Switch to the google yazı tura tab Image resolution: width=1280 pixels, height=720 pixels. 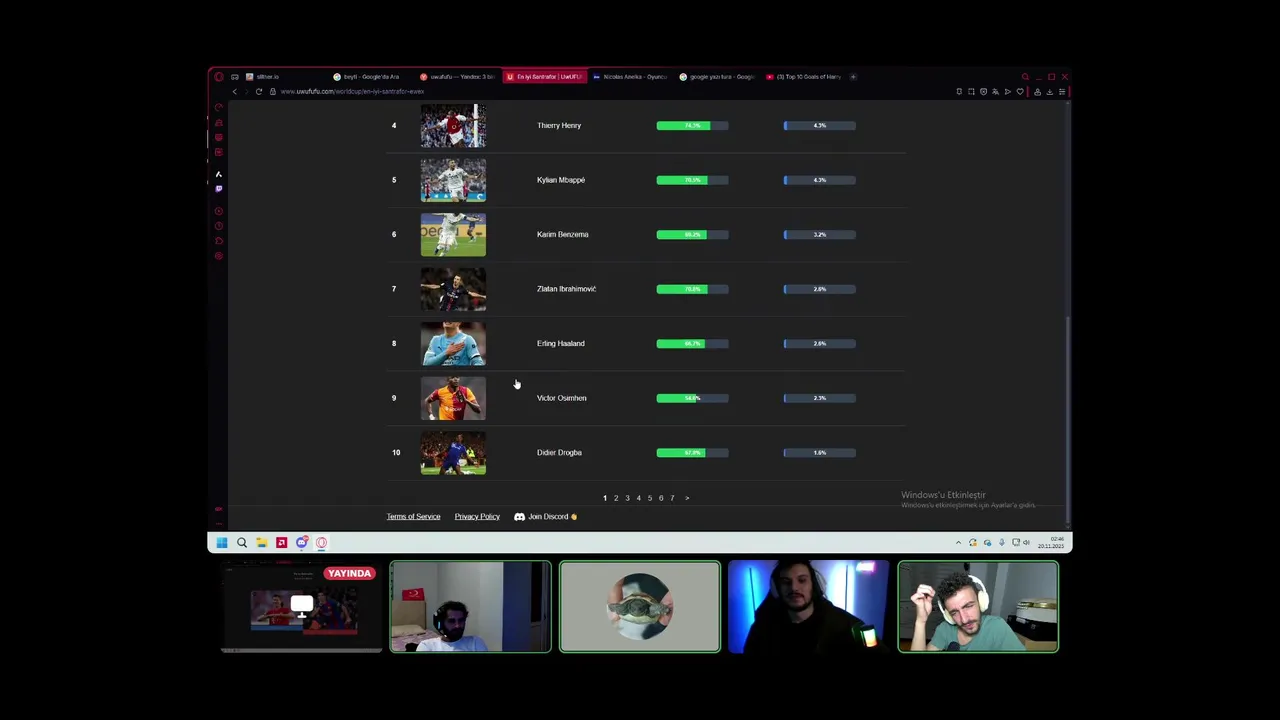pyautogui.click(x=719, y=77)
